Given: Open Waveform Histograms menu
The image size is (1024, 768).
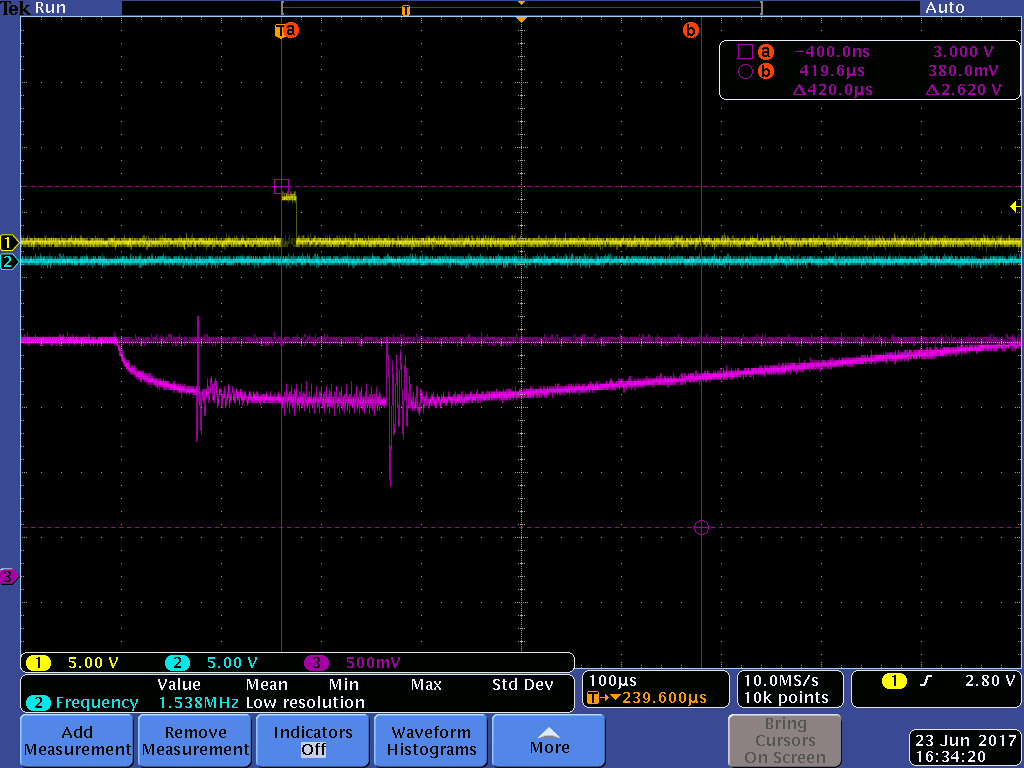Looking at the screenshot, I should (431, 741).
